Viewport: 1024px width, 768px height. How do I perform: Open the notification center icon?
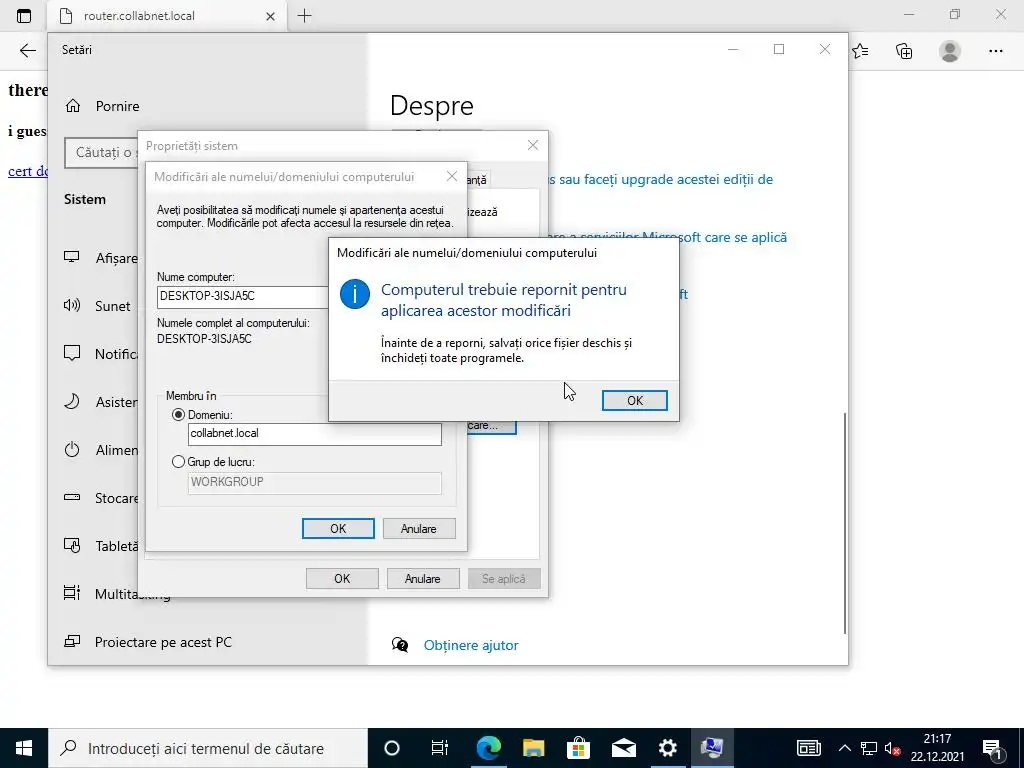click(993, 749)
